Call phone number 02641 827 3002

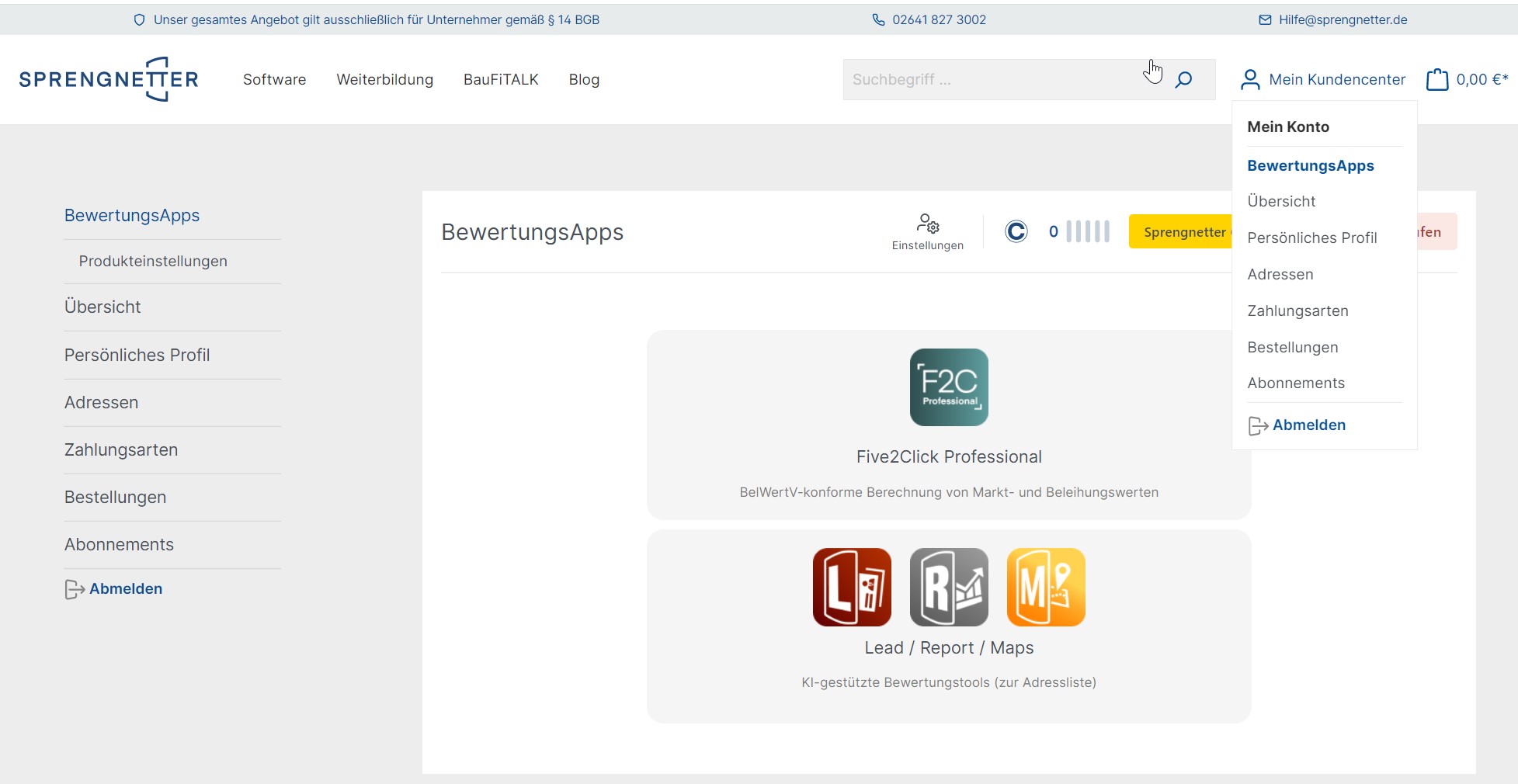(x=939, y=19)
